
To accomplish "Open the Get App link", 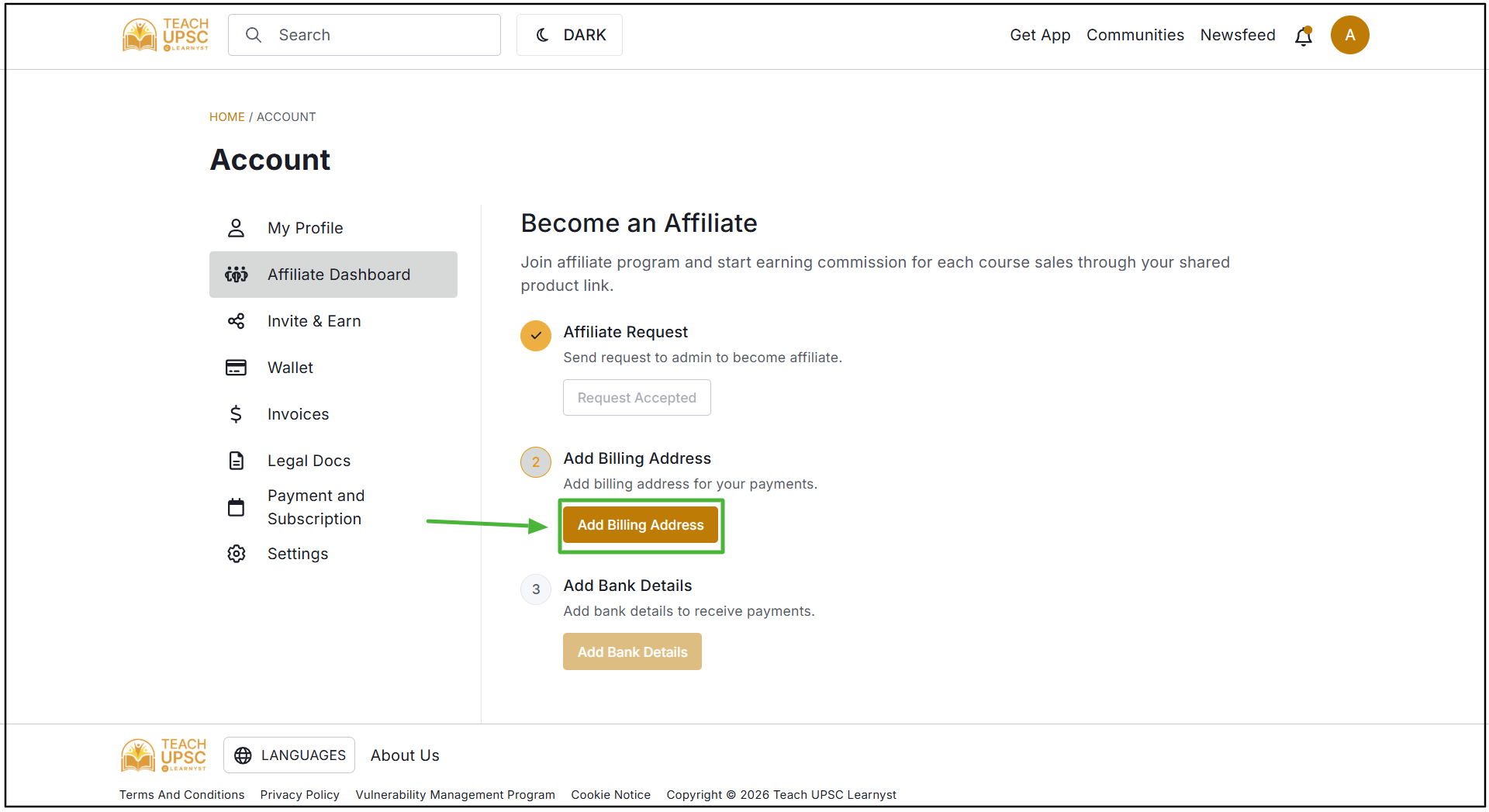I will click(1040, 35).
